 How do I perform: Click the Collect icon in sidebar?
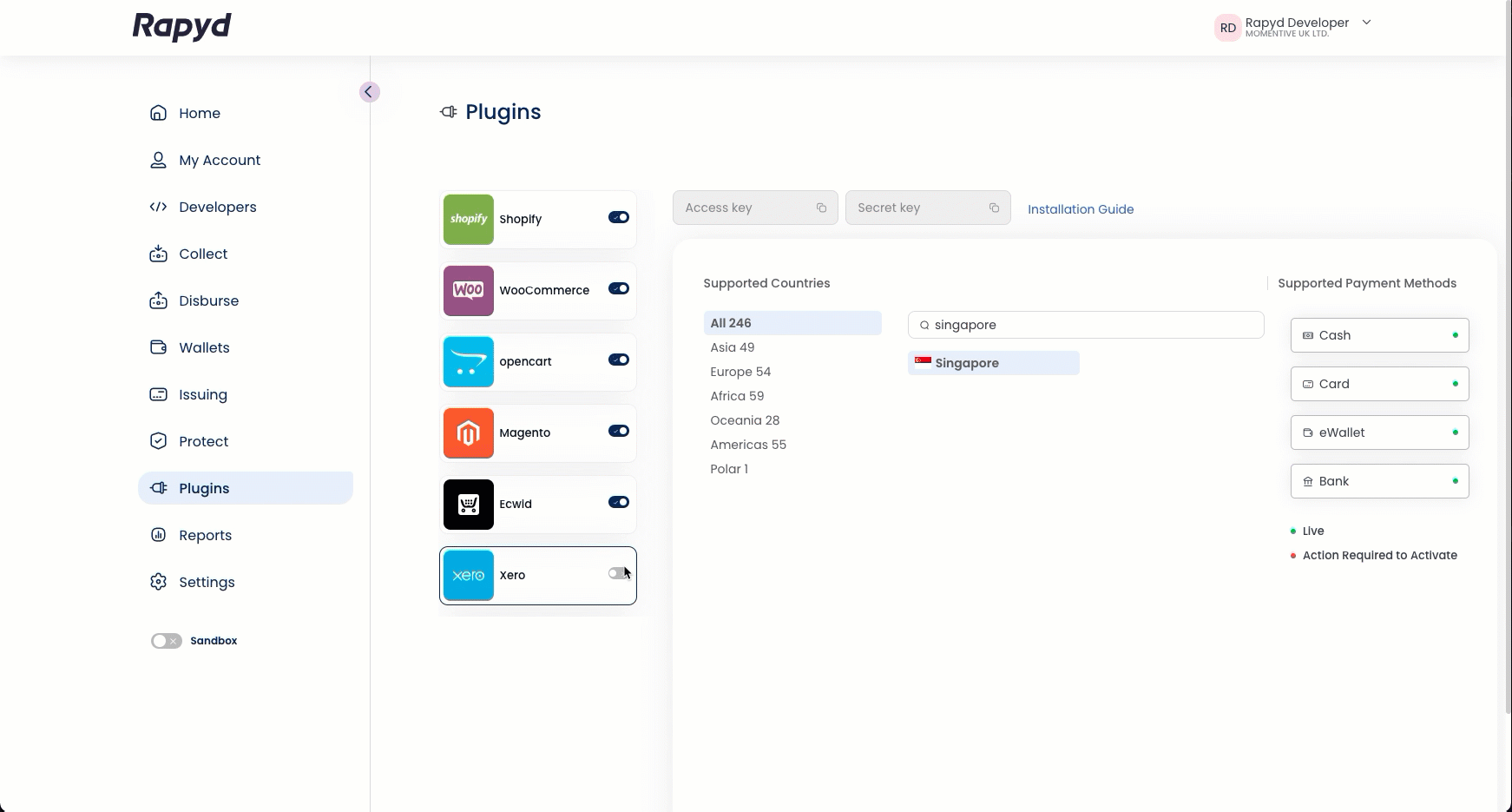tap(158, 254)
